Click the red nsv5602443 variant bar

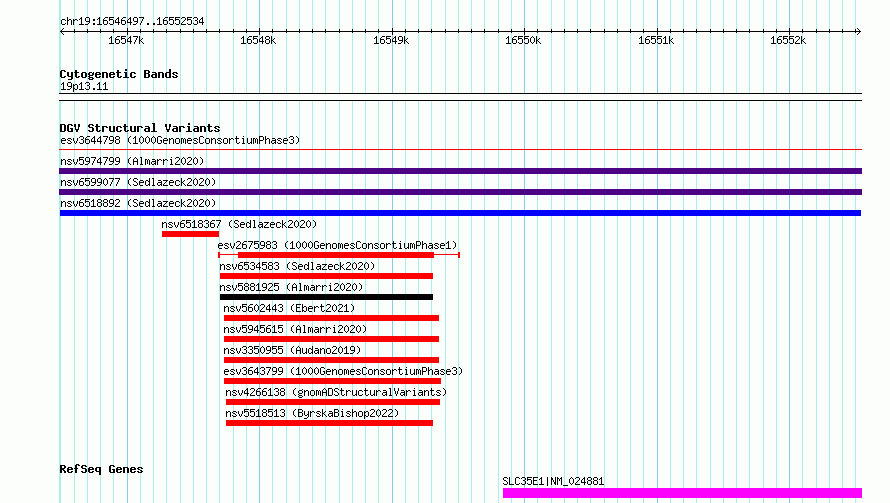(331, 318)
